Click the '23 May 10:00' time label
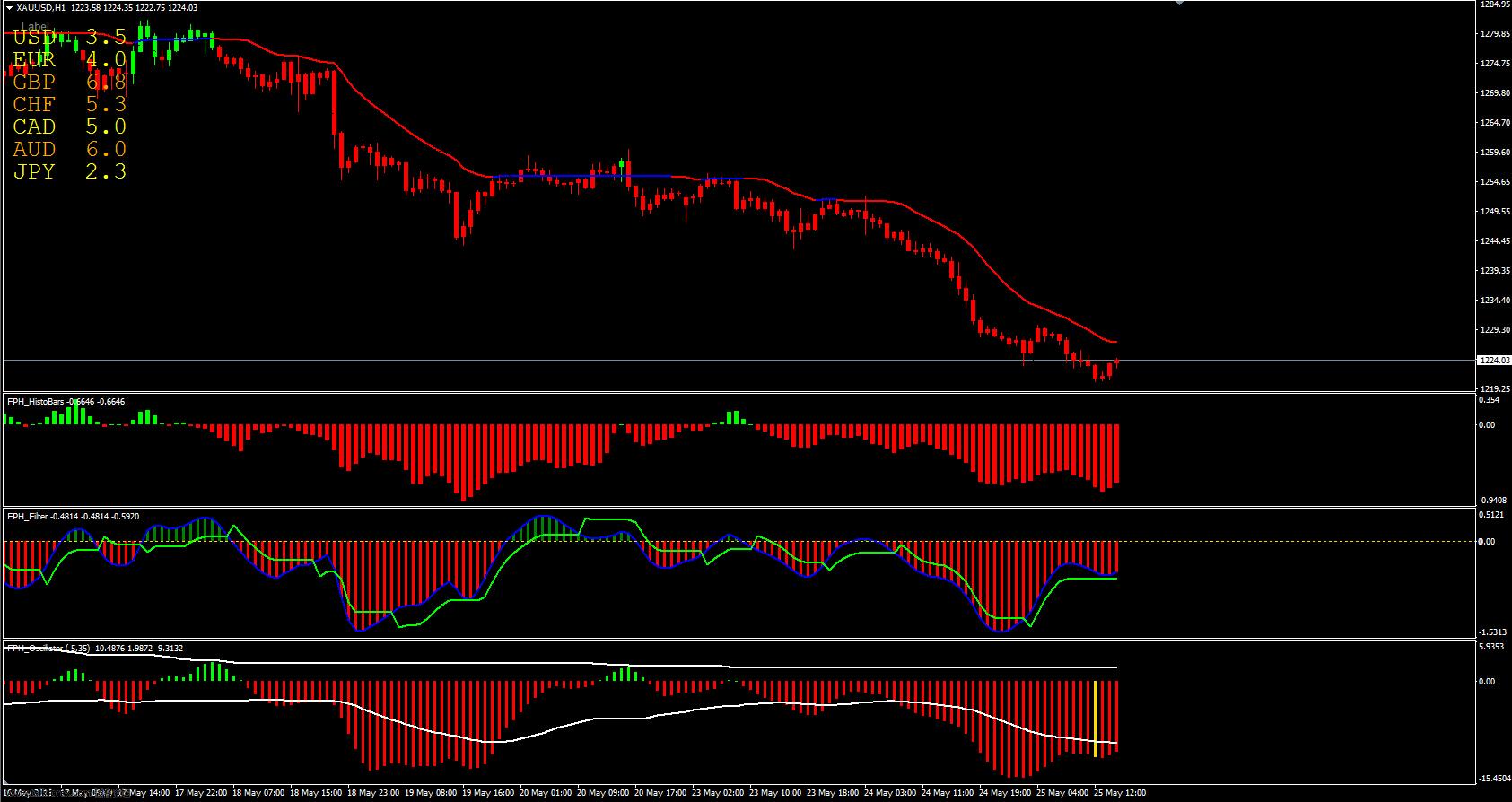1512x802 pixels. [774, 793]
